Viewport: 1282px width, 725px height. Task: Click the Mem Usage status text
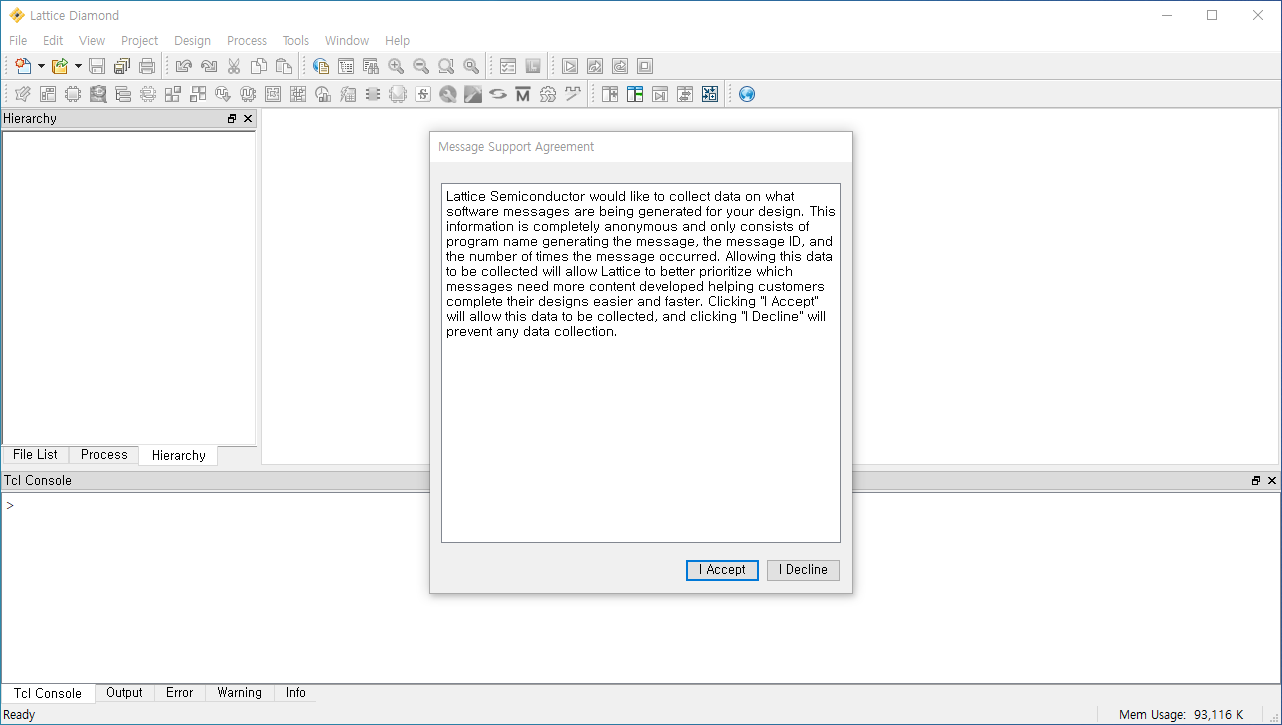(1181, 715)
